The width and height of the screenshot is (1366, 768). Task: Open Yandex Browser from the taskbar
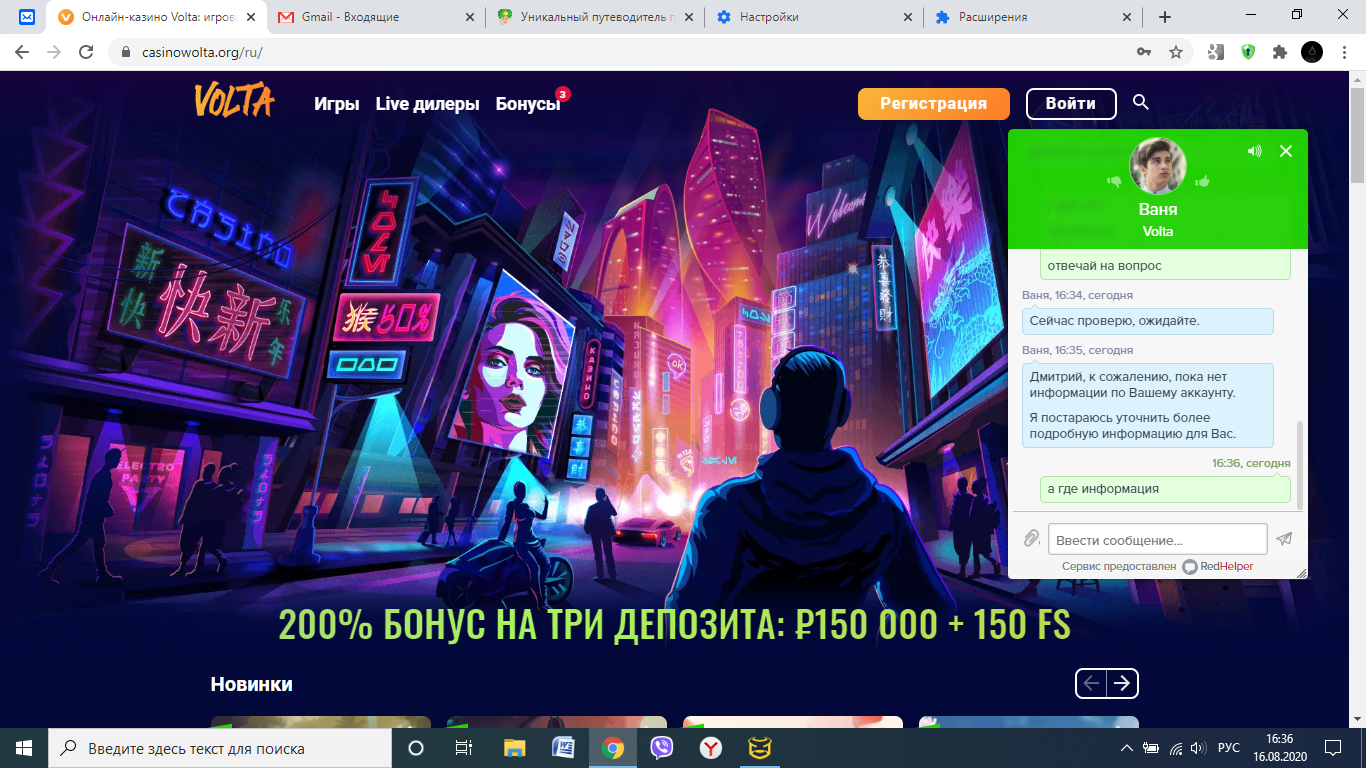point(710,748)
